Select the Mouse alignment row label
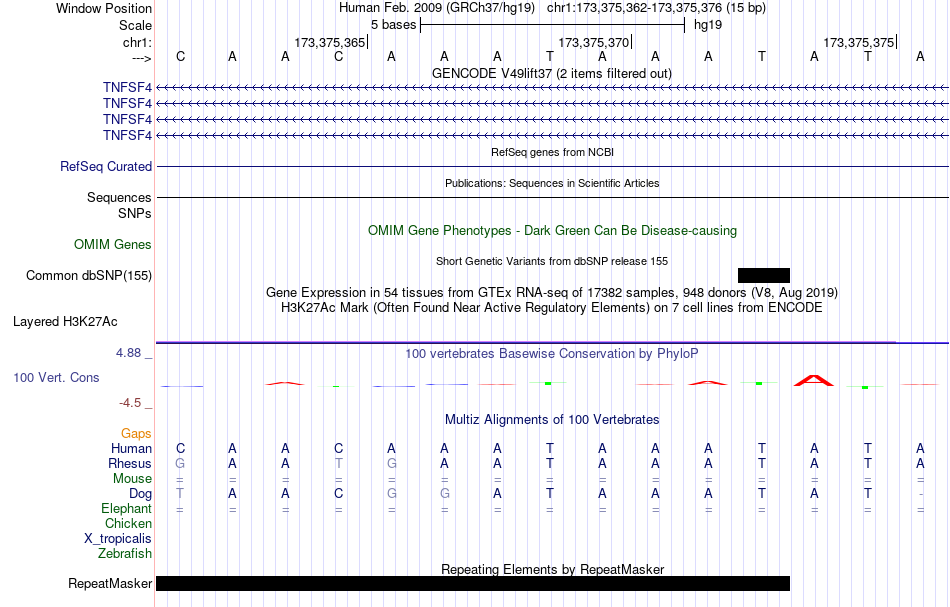 (x=132, y=479)
